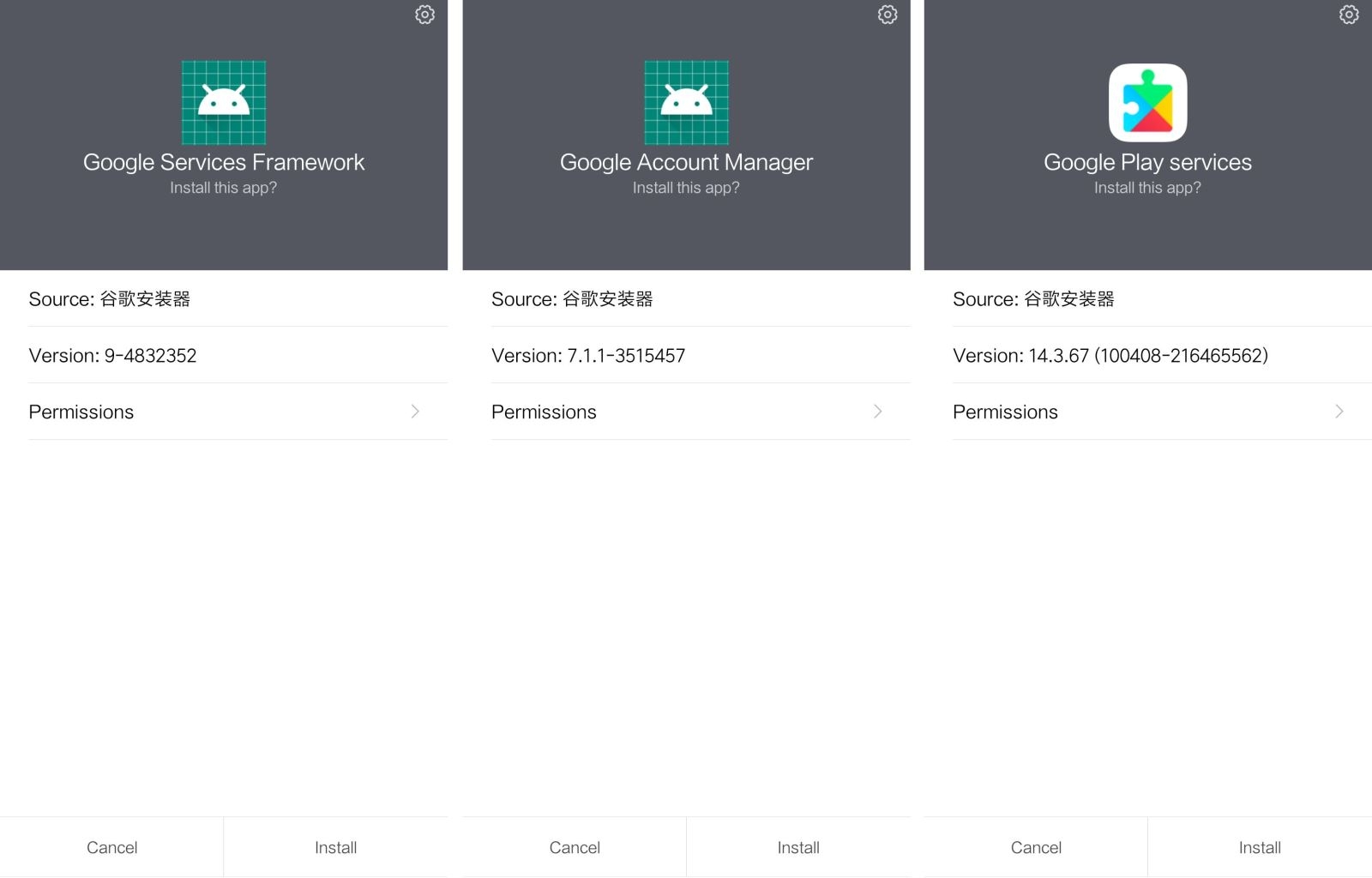Cancel the Google Account Manager installation
The height and width of the screenshot is (878, 1372).
574,846
